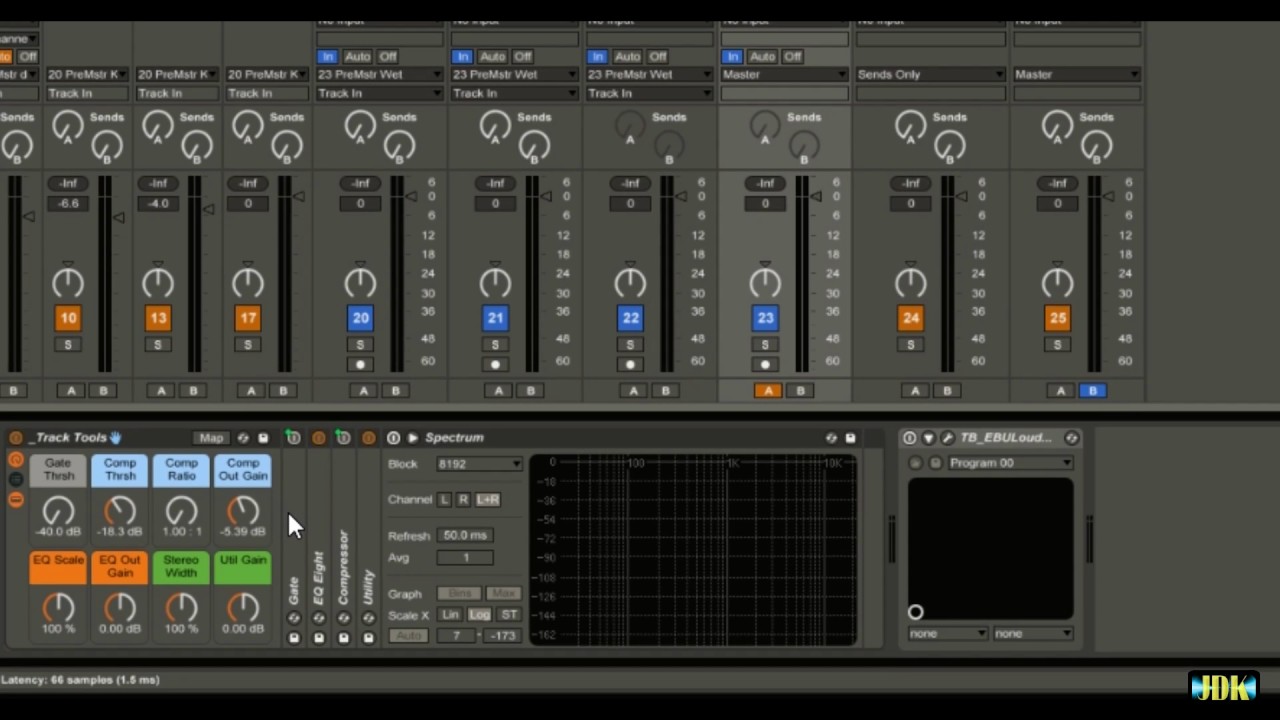This screenshot has height=720, width=1280.
Task: Click the XY pad handle in TB_EBULoudness
Action: click(915, 612)
